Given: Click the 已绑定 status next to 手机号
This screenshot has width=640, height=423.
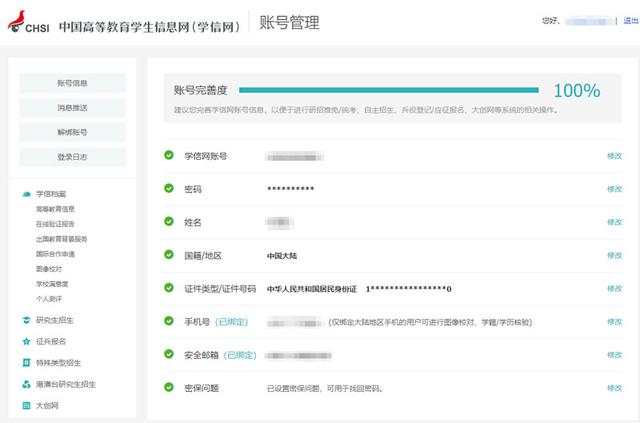Looking at the screenshot, I should click(231, 322).
